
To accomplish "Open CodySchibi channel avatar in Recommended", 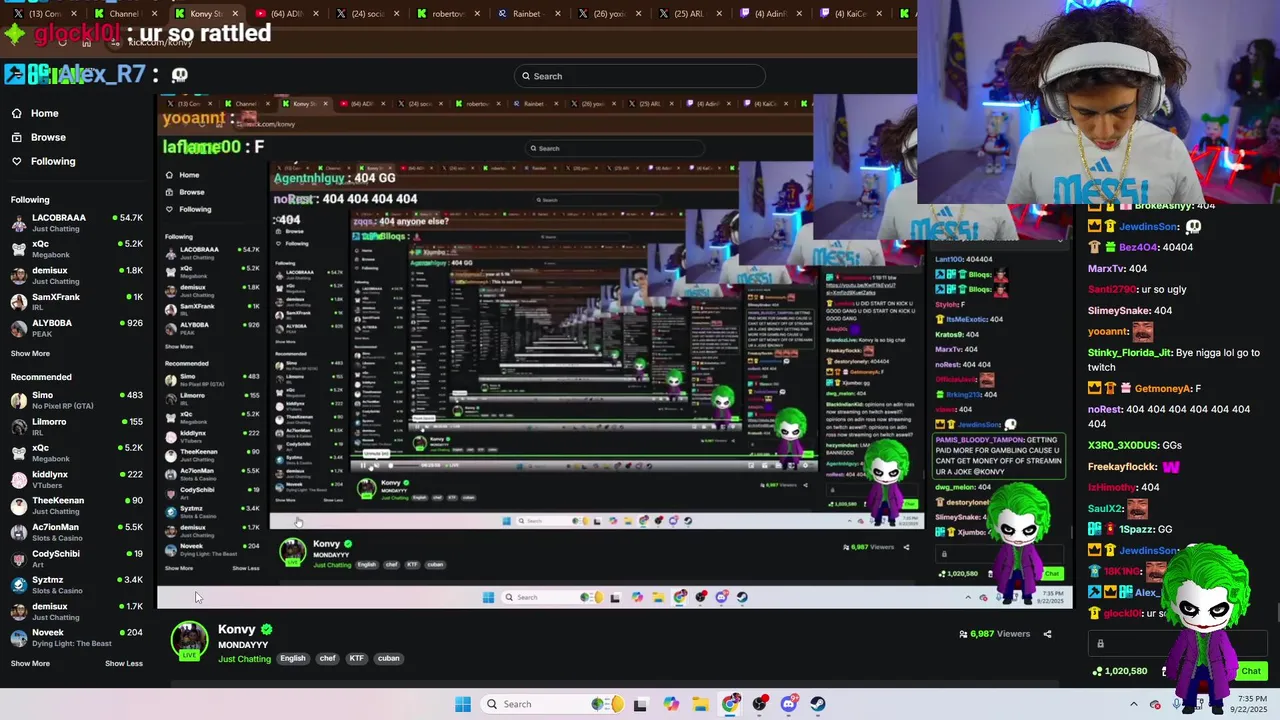I will (x=19, y=559).
